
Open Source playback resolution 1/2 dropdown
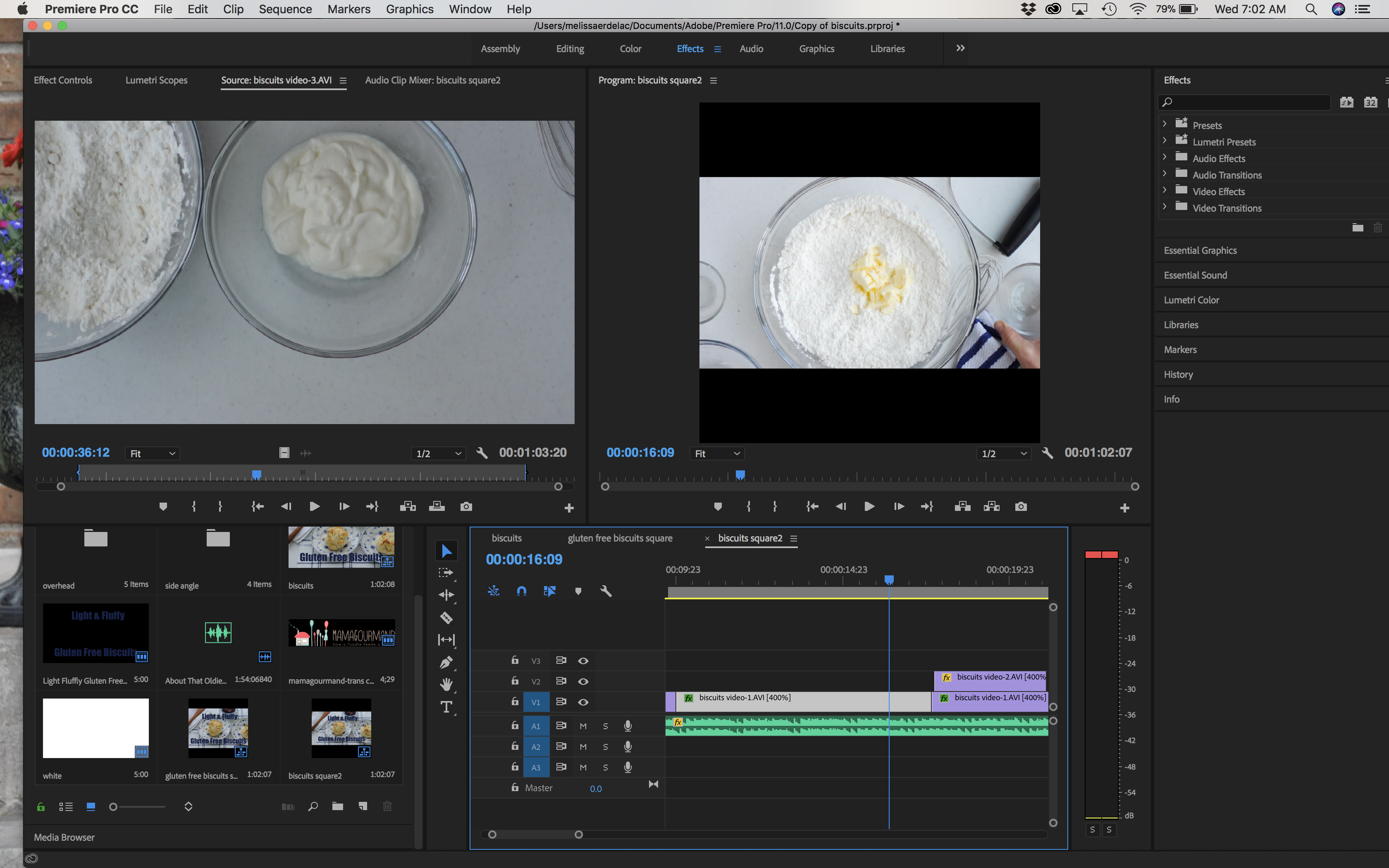click(x=439, y=453)
